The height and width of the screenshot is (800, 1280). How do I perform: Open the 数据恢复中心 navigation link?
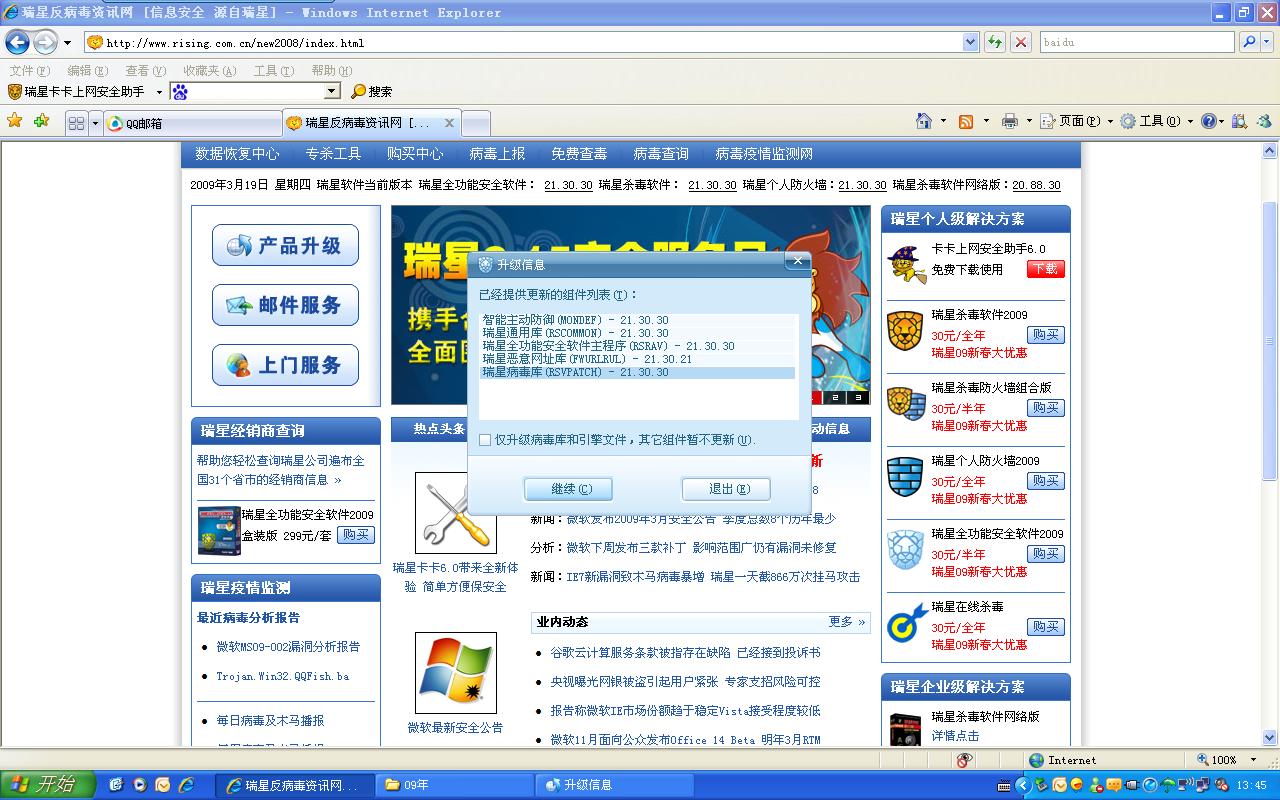click(x=237, y=154)
